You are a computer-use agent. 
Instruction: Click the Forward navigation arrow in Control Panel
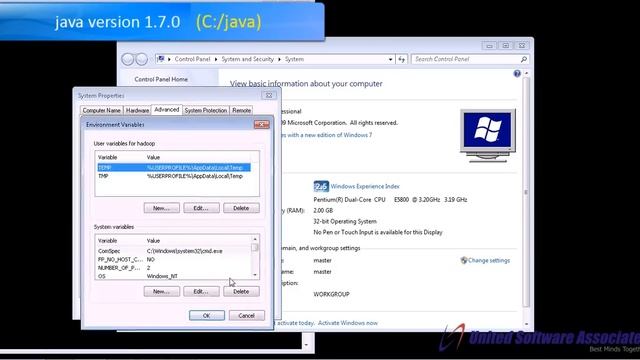point(141,59)
